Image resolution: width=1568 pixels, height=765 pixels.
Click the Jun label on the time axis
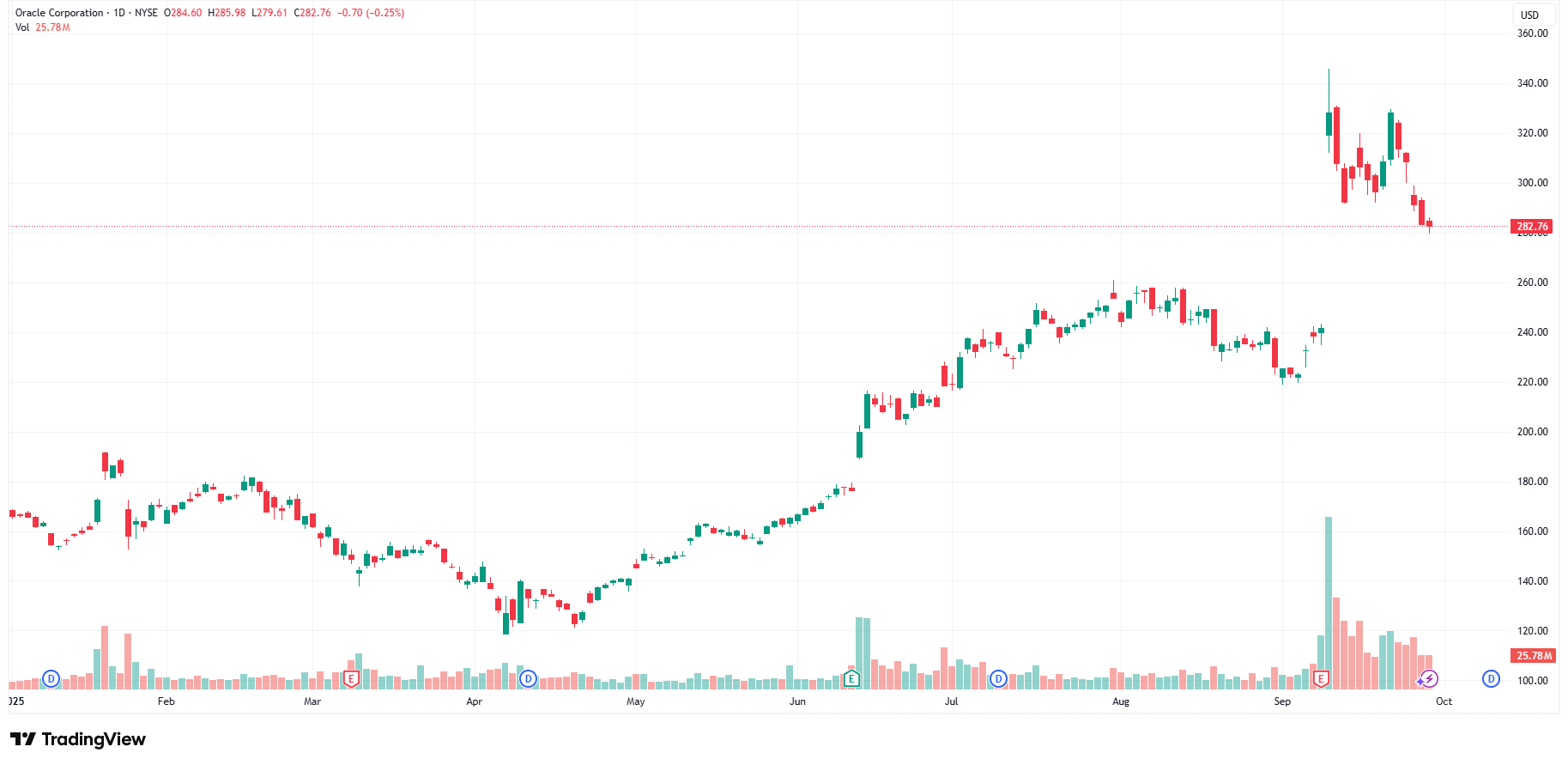coord(797,701)
